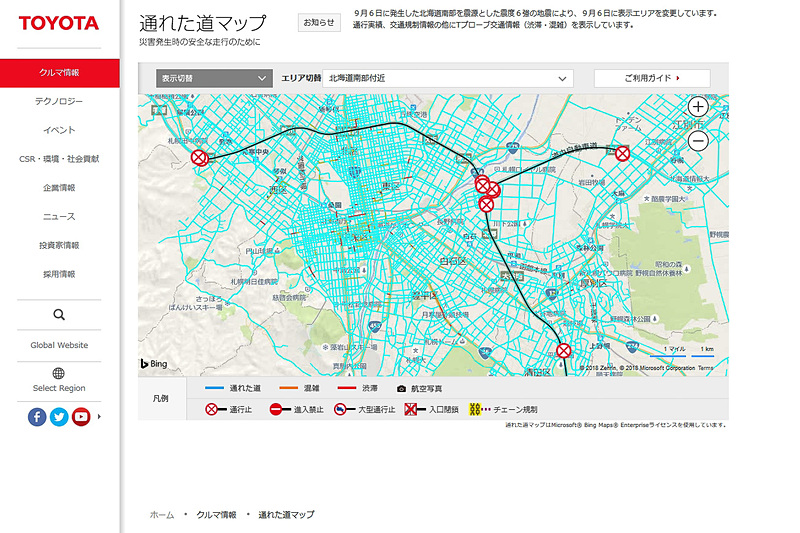The width and height of the screenshot is (800, 533).
Task: Click the 通れた道マップ page title
Action: click(203, 23)
